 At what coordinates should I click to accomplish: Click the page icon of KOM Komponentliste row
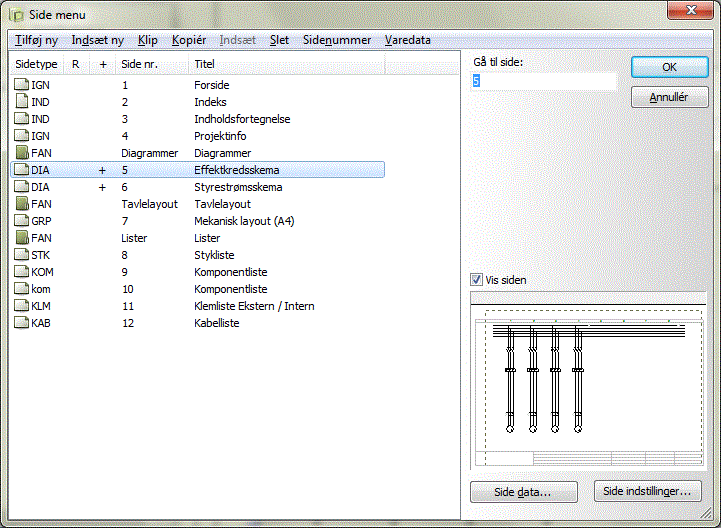(x=21, y=272)
